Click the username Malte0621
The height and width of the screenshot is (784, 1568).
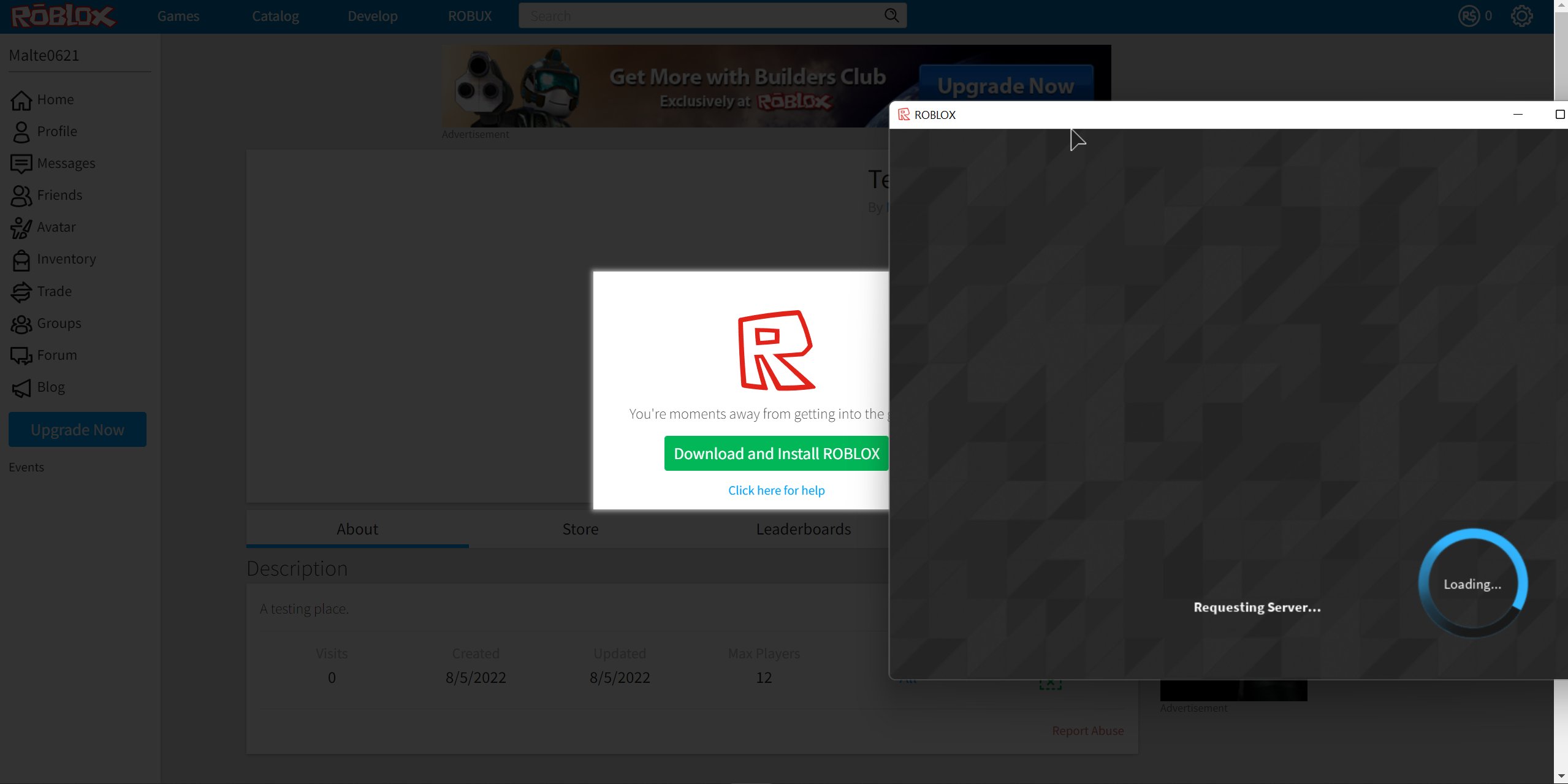coord(44,55)
